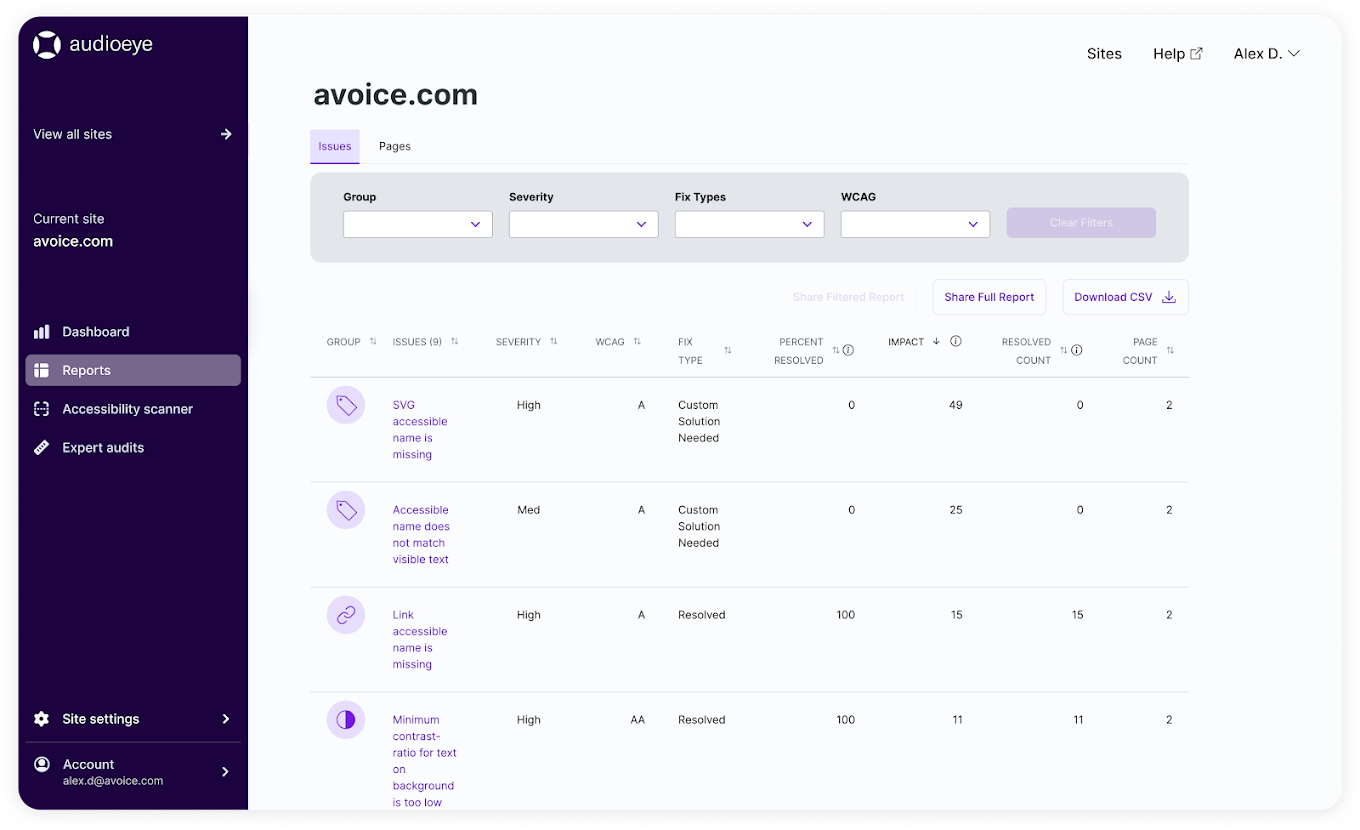Click the Med severity cell
The width and height of the screenshot is (1360, 830).
coord(529,510)
